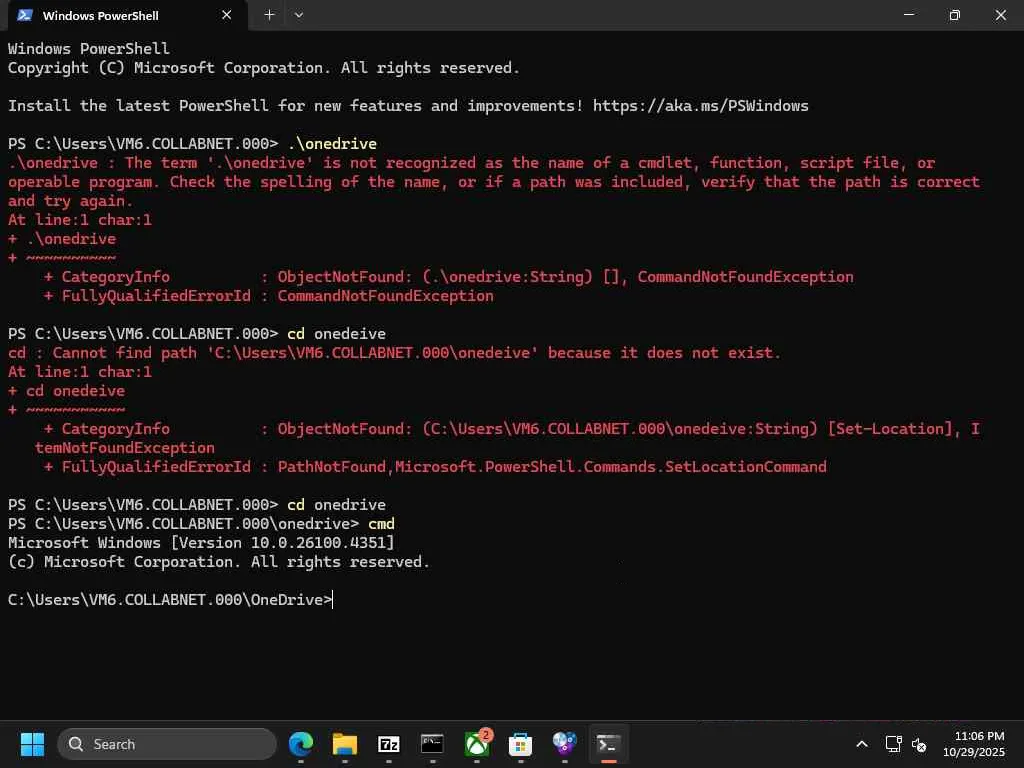Restore down the terminal window
1024x768 pixels.
pos(954,15)
